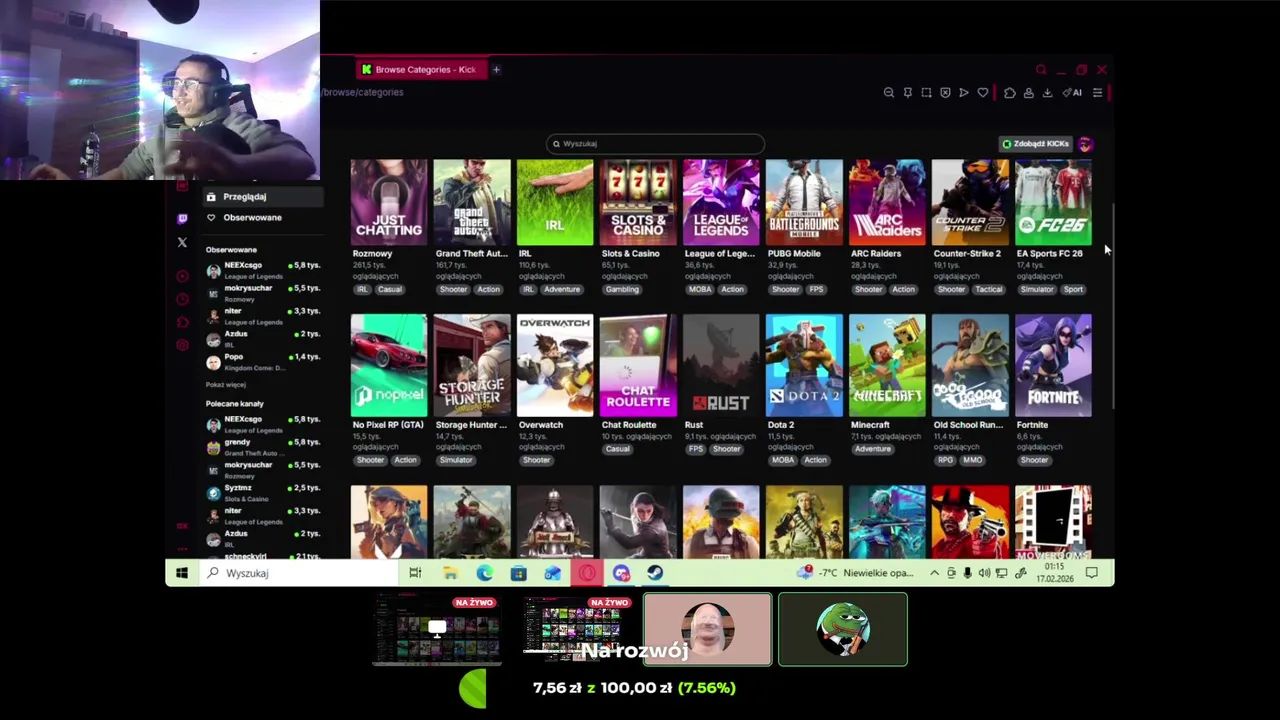Click the pin icon in browser toolbar
Screen dimensions: 1280x720
[907, 93]
